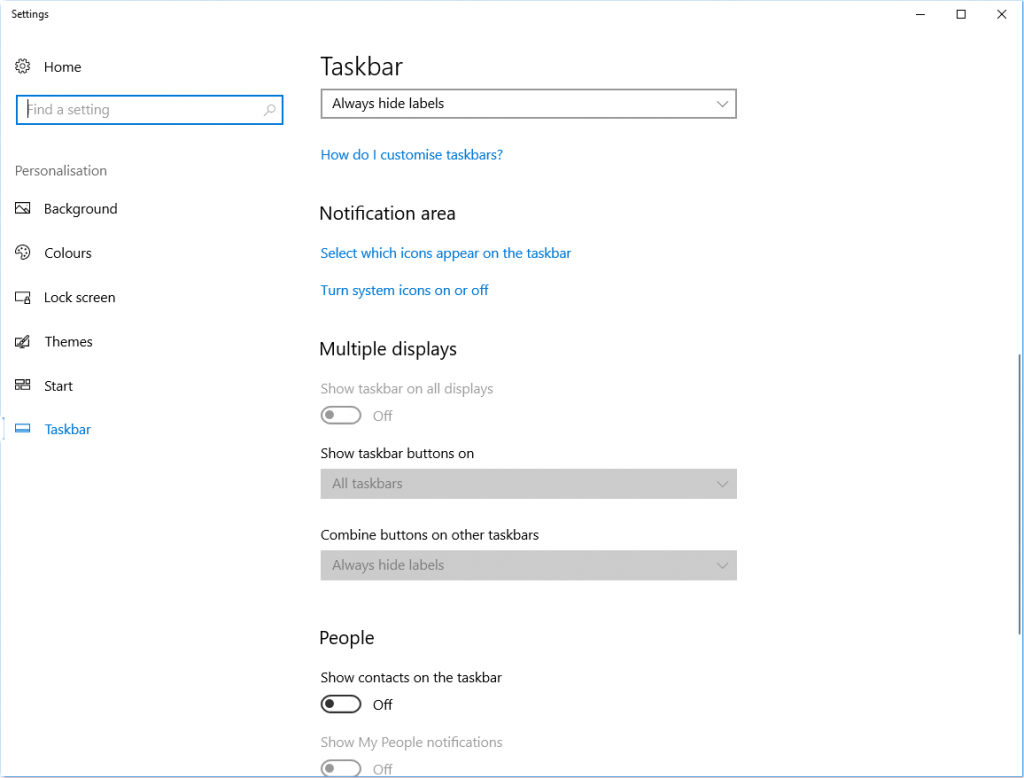Toggle Show My People notifications switch
Screen dimensions: 1024x778
[x=341, y=768]
